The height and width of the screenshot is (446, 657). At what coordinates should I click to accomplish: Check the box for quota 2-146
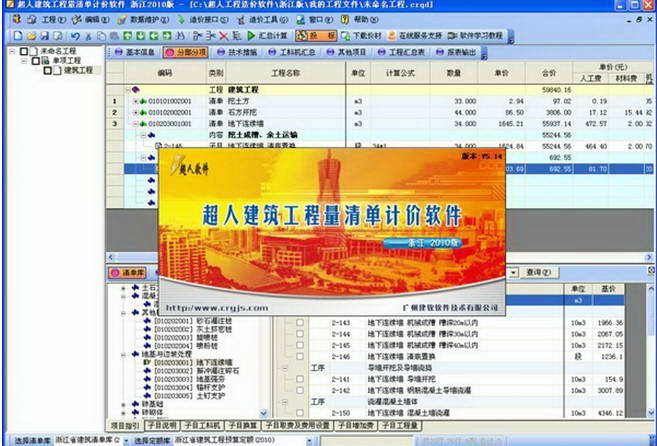pyautogui.click(x=300, y=356)
